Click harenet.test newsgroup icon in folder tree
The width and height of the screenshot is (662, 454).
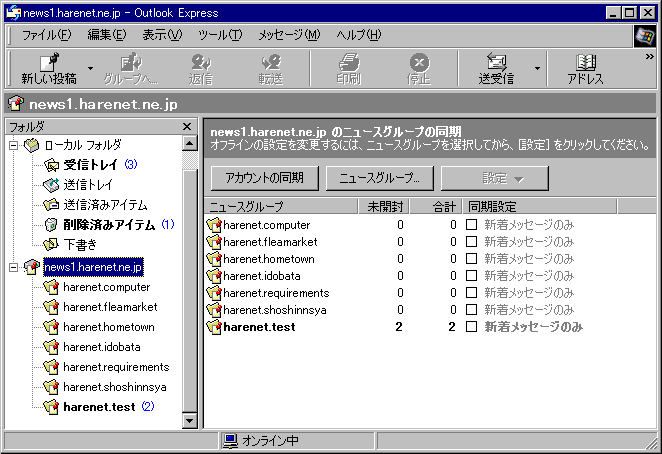51,407
